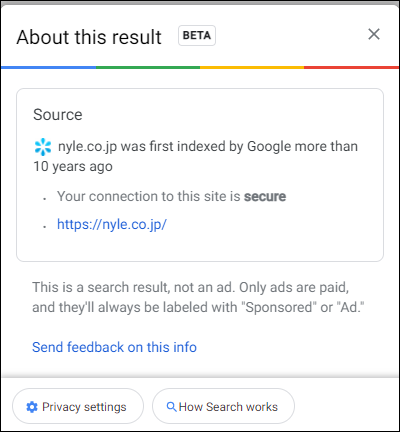Viewport: 400px width, 432px height.
Task: Click the yellow segment of color bar
Action: 252,67
